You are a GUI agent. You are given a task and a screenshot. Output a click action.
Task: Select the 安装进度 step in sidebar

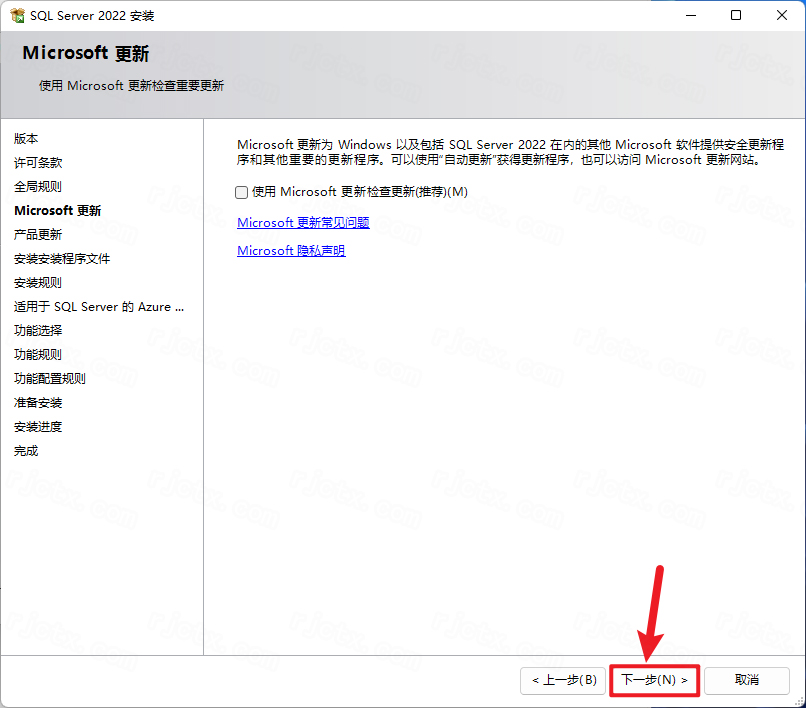coord(38,427)
